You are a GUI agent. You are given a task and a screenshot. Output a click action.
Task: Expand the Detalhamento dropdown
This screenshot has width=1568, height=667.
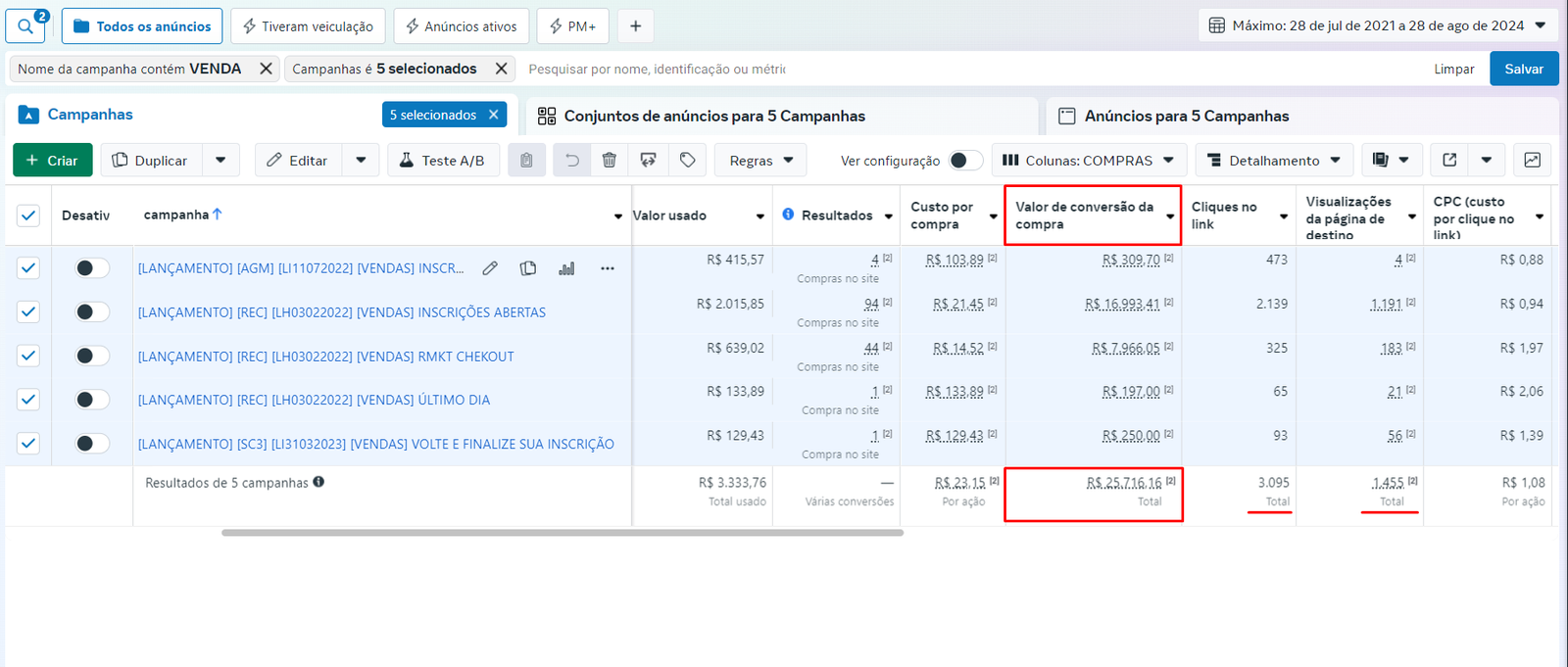(1273, 160)
